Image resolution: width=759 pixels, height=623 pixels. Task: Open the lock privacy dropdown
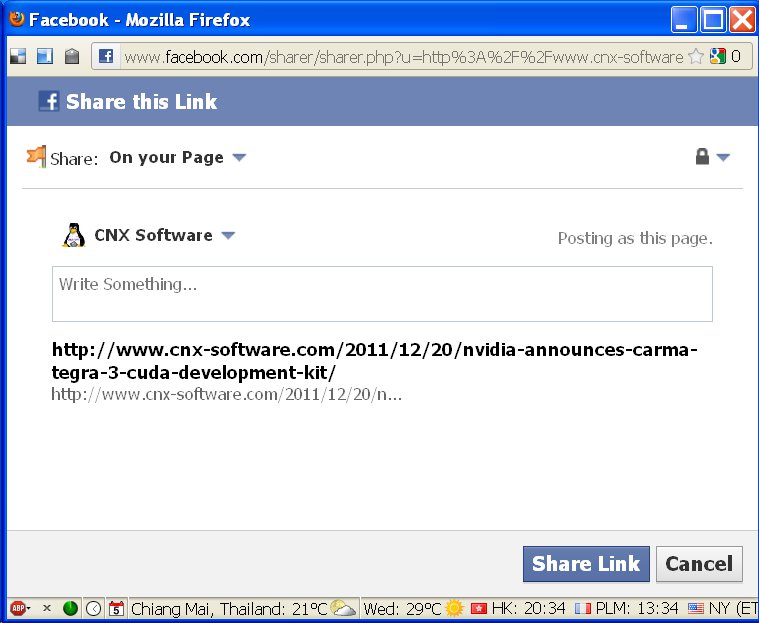coord(712,157)
